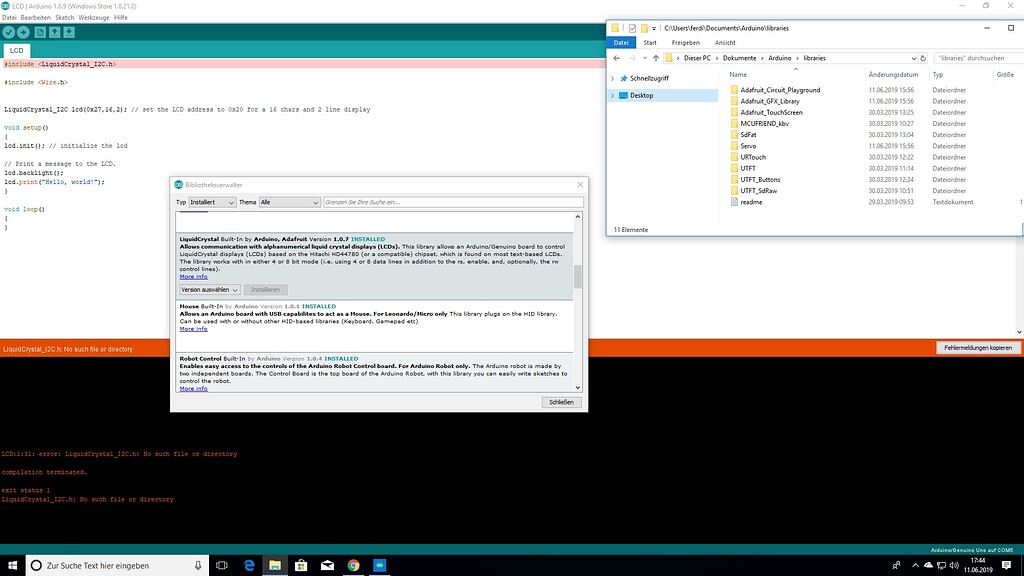
Task: Click Schließen in the Bibliotheksverwalter
Action: pos(561,402)
